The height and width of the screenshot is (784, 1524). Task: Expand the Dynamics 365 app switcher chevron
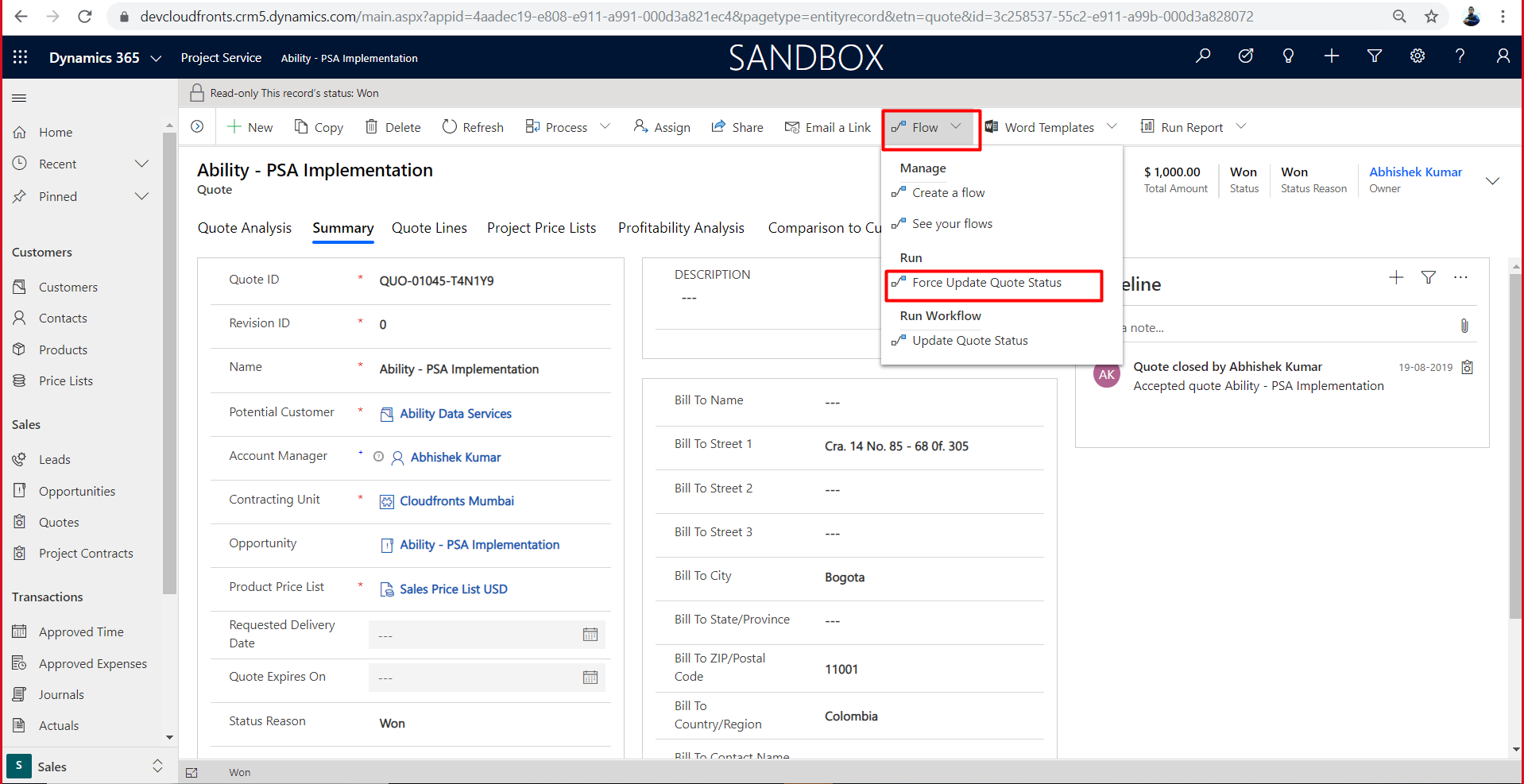(156, 58)
